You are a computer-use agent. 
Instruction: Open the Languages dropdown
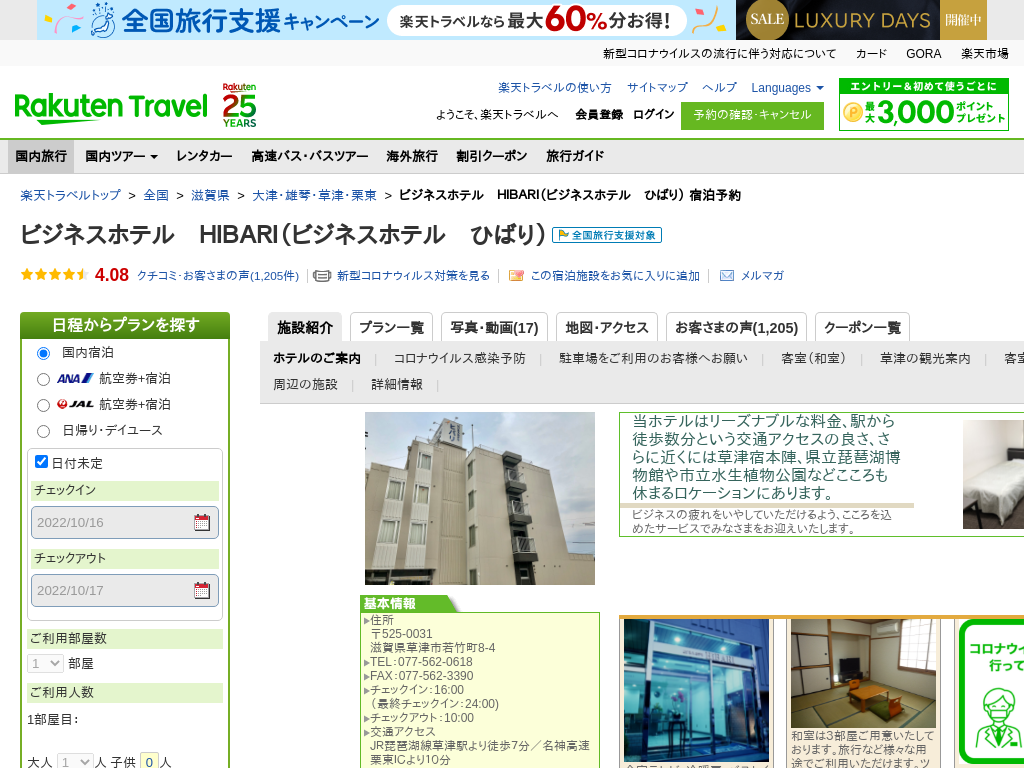click(787, 88)
